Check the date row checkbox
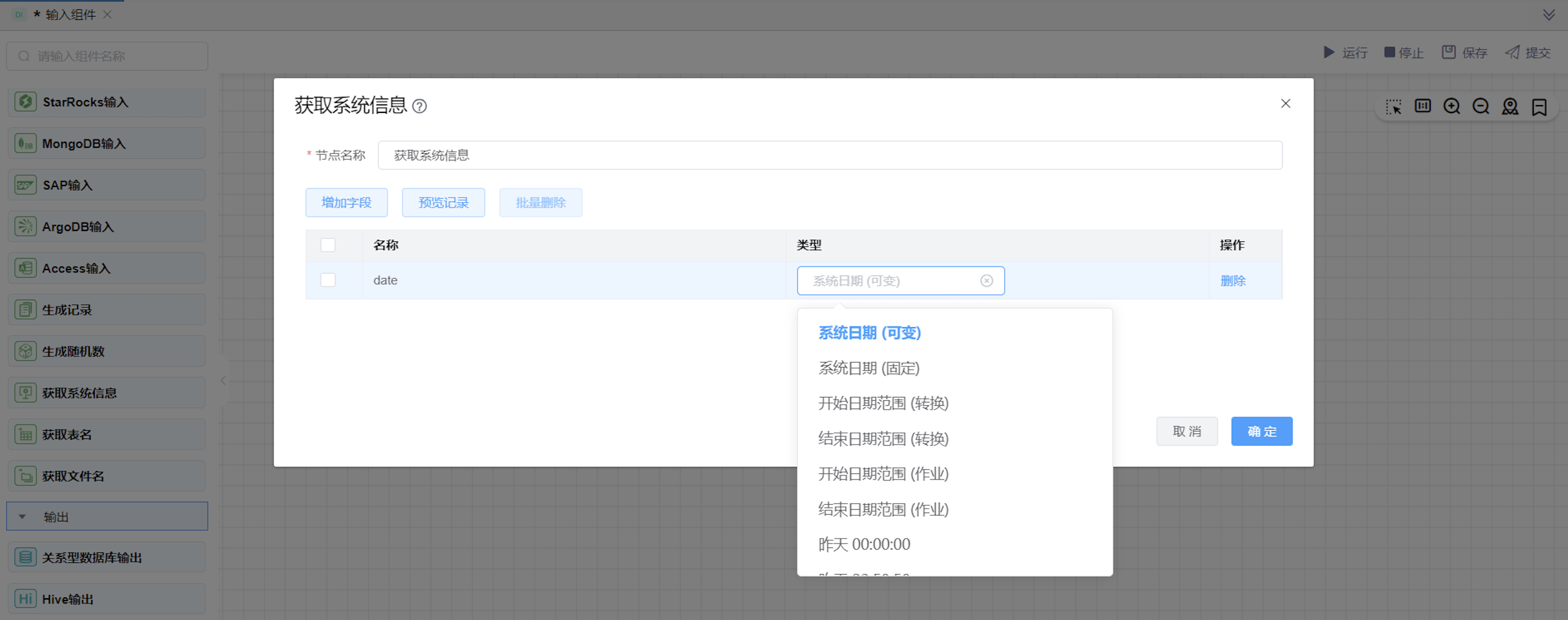The width and height of the screenshot is (1568, 620). (x=327, y=280)
